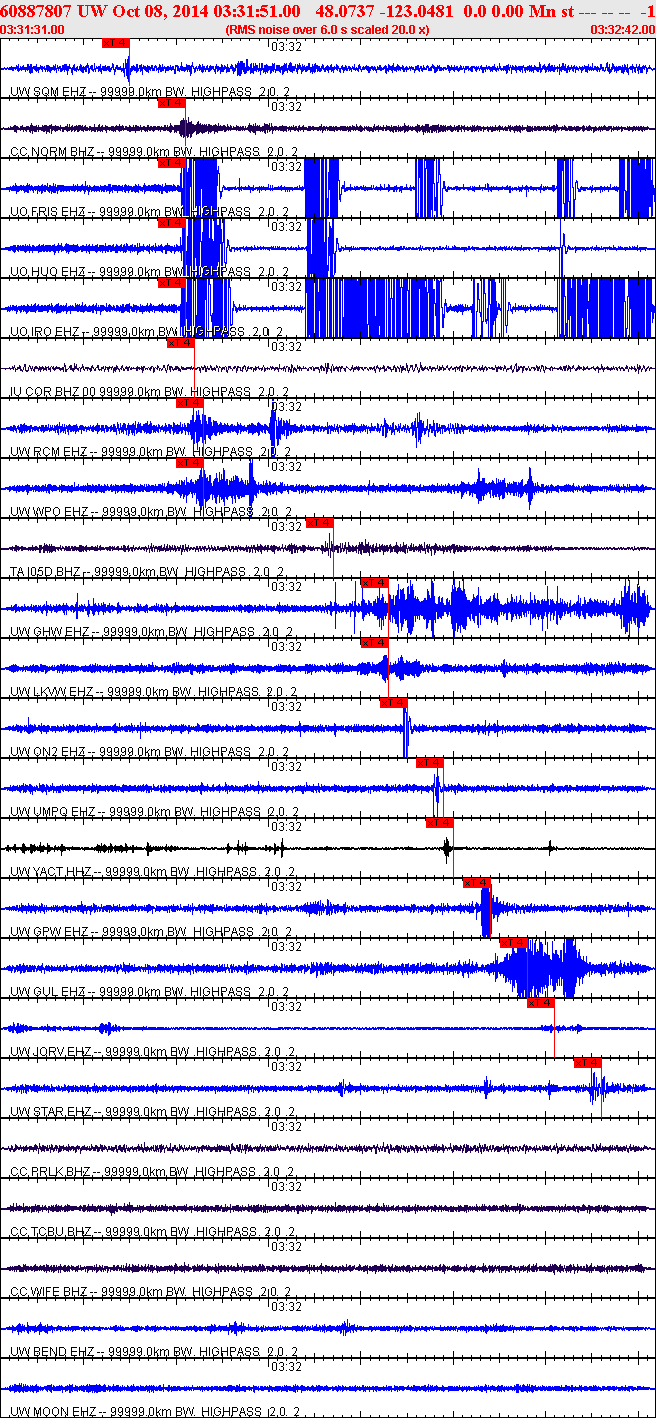Click the CC WIFE BHZ station label
Viewport: 656px width, 1418px height.
[49, 1291]
